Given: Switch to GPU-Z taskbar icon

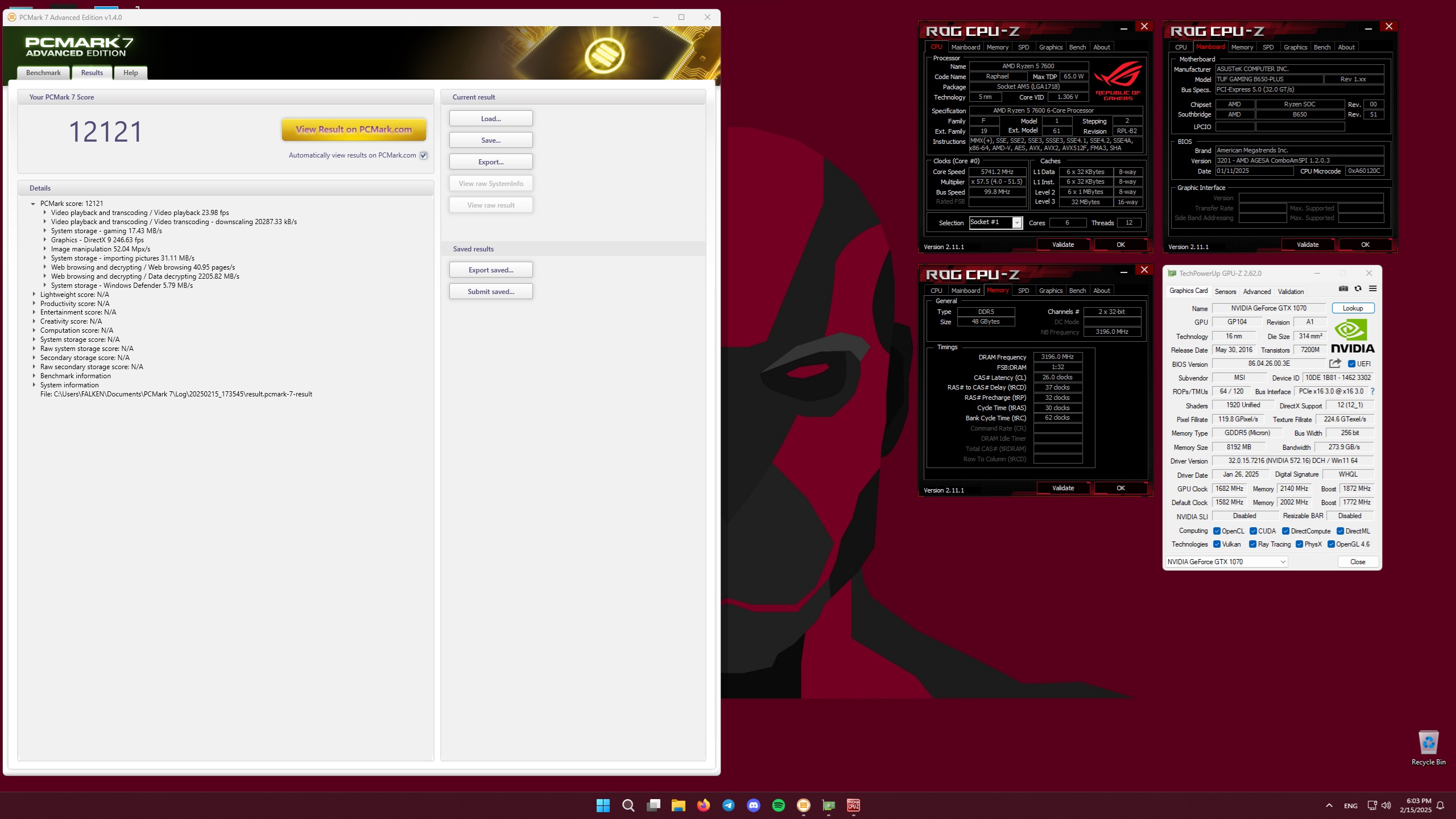Looking at the screenshot, I should (829, 805).
